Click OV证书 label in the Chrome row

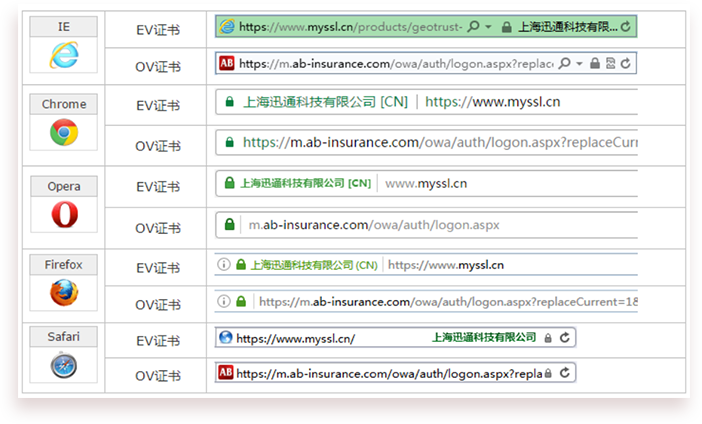(x=158, y=146)
